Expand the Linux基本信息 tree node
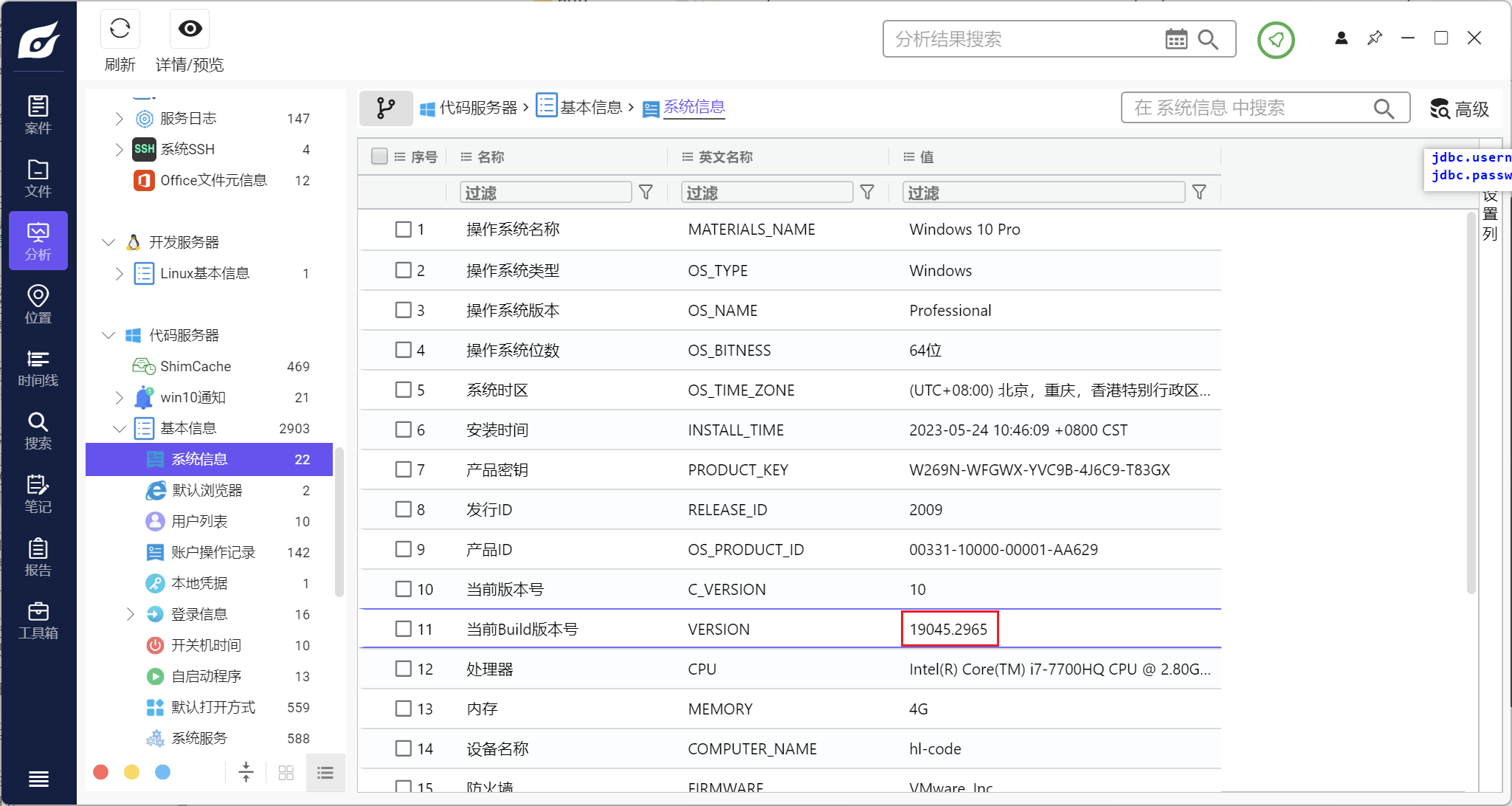 119,273
